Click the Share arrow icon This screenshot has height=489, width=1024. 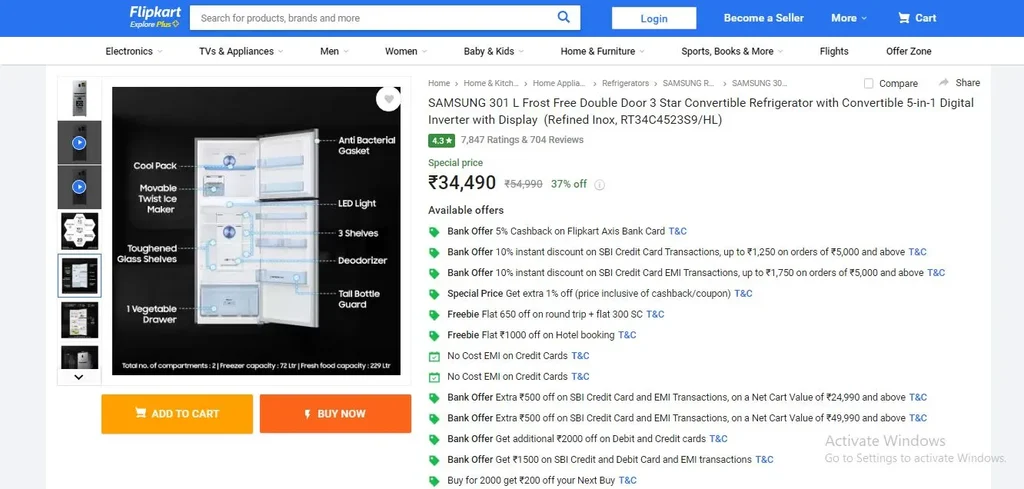tap(944, 82)
